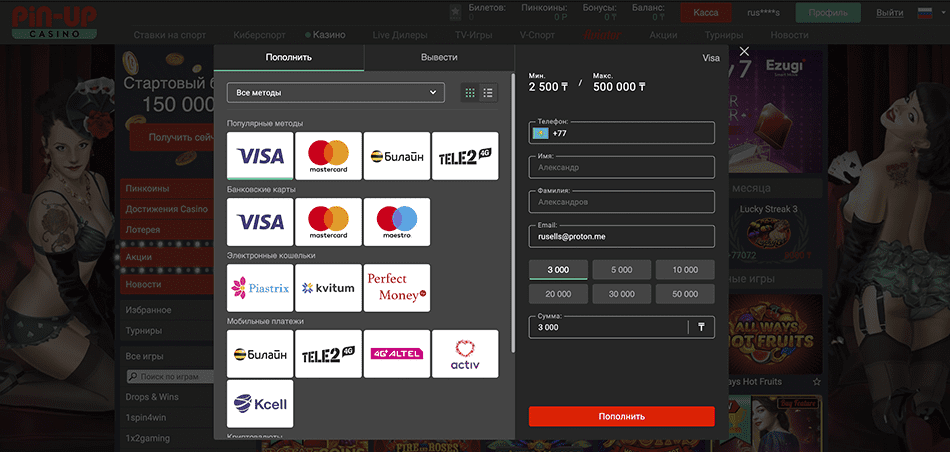Select Altel 4G mobile payment

point(397,354)
